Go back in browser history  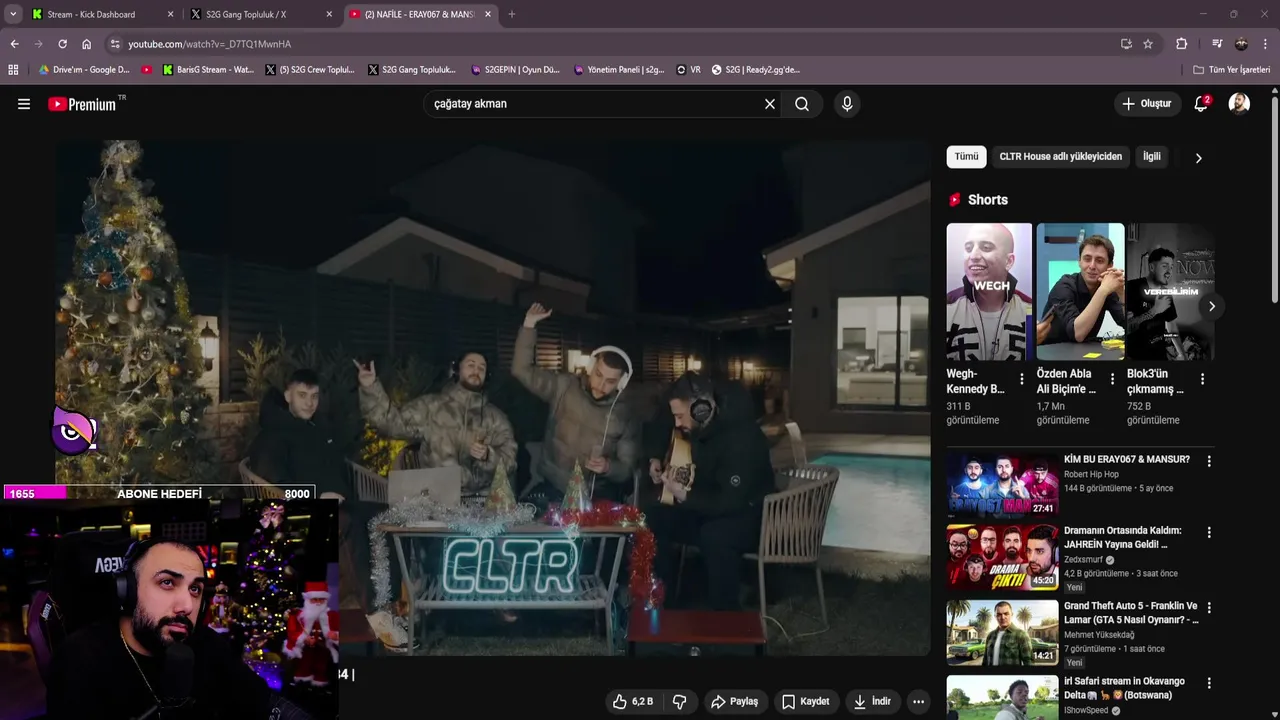click(x=14, y=44)
